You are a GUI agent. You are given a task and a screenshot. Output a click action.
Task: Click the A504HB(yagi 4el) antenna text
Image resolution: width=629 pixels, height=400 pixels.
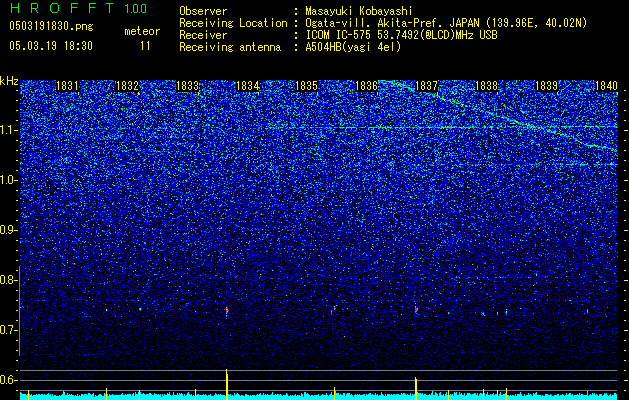(x=353, y=47)
